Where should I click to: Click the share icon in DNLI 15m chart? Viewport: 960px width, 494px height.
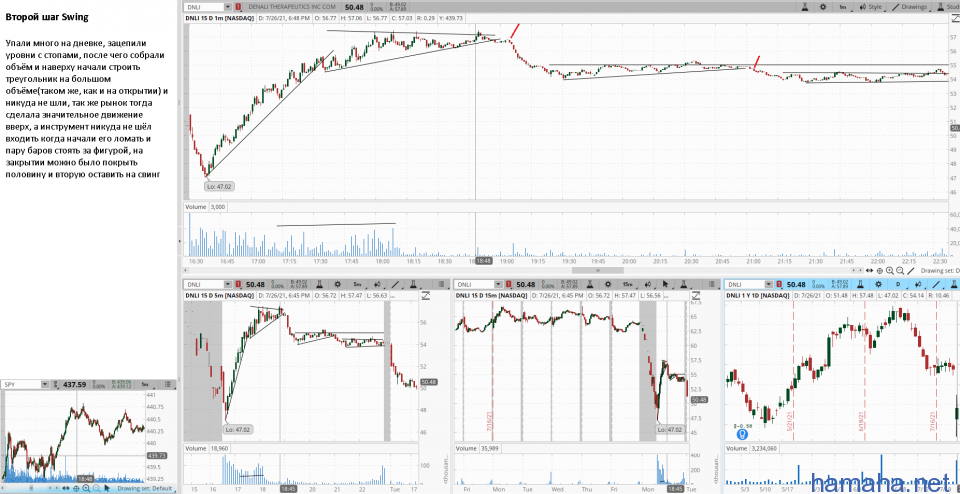click(648, 284)
